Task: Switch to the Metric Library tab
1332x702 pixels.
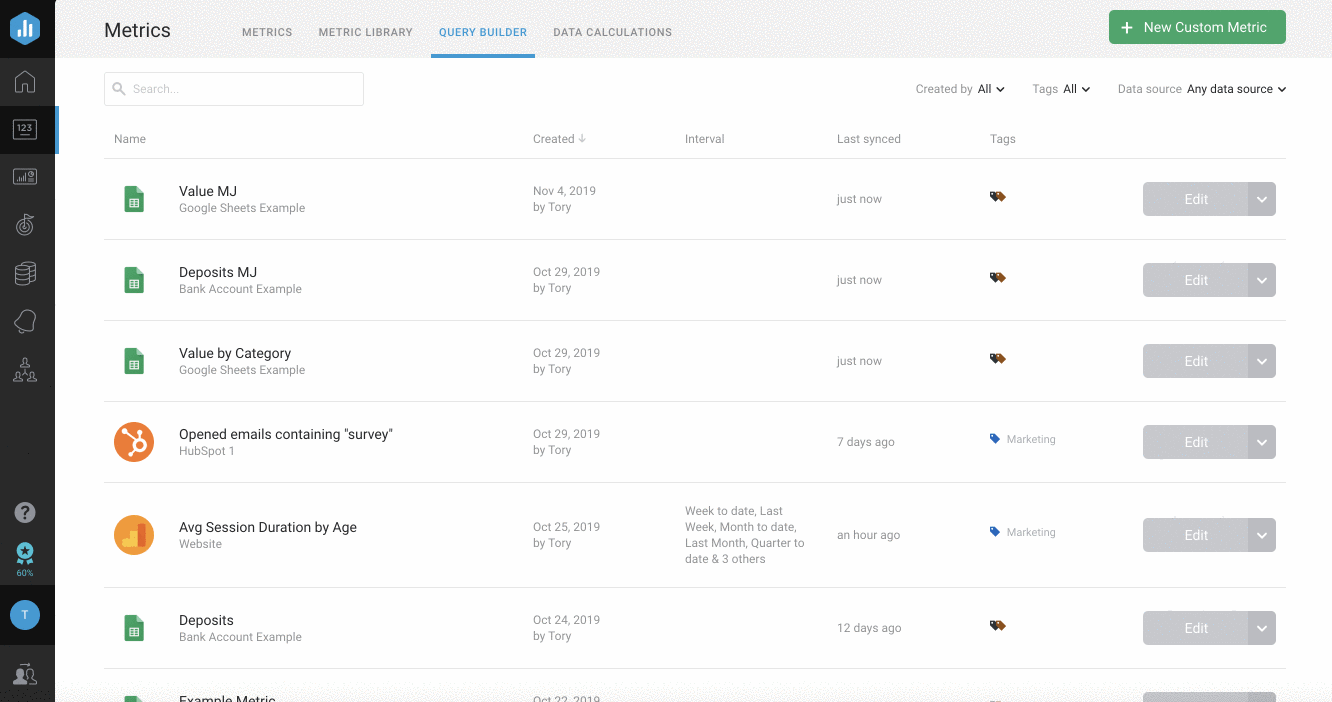Action: [x=365, y=32]
